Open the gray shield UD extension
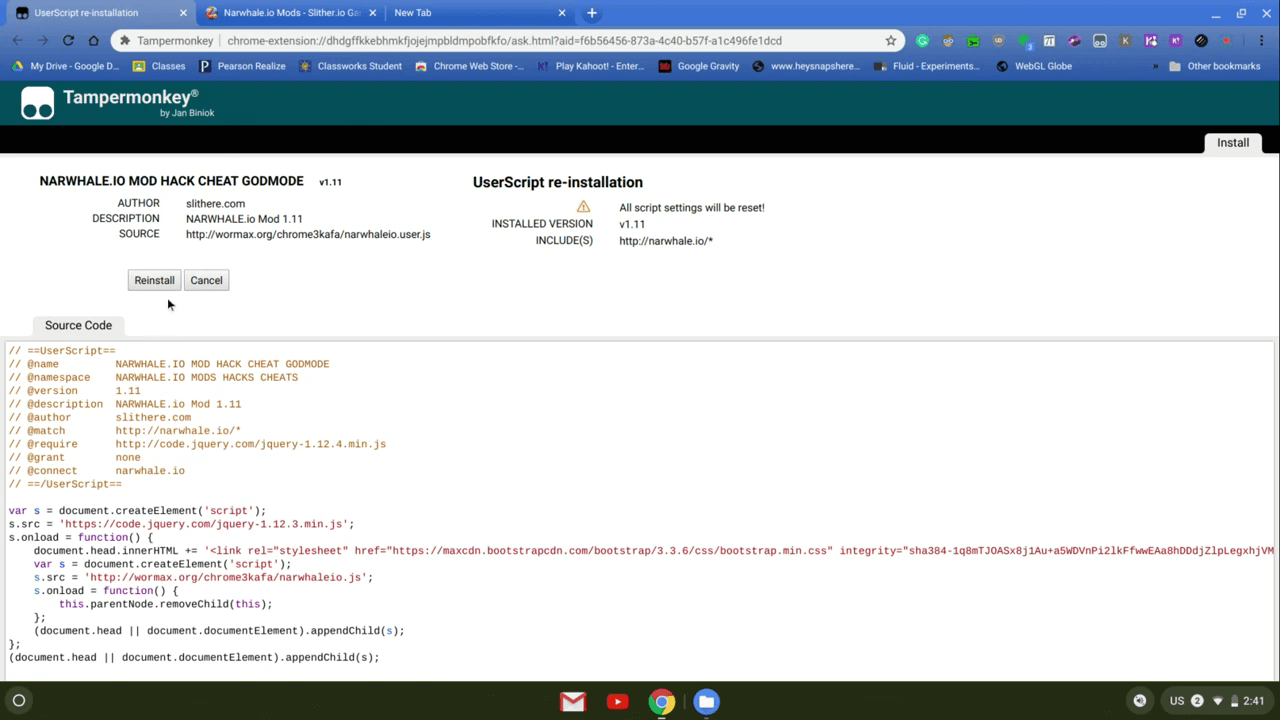Image resolution: width=1280 pixels, height=720 pixels. (x=998, y=41)
